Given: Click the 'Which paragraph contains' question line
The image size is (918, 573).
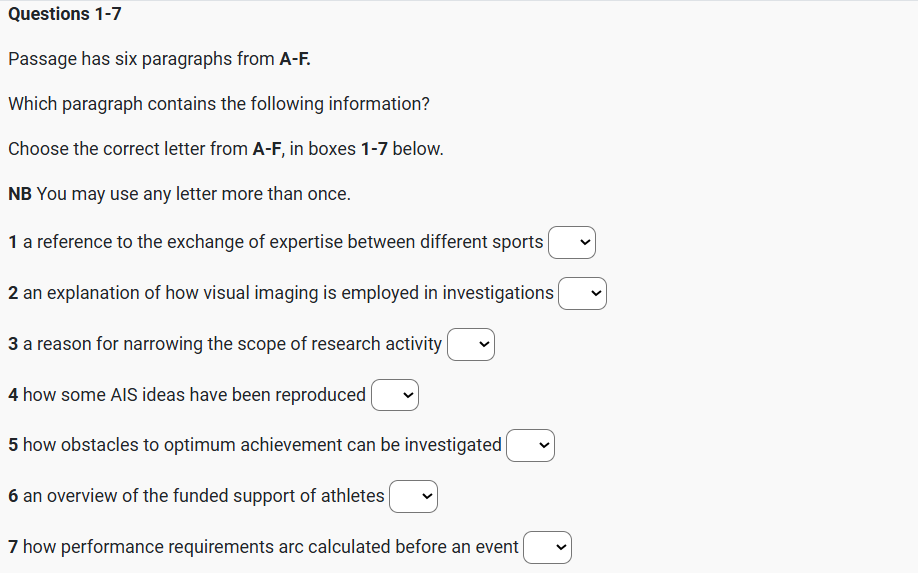Looking at the screenshot, I should tap(219, 104).
